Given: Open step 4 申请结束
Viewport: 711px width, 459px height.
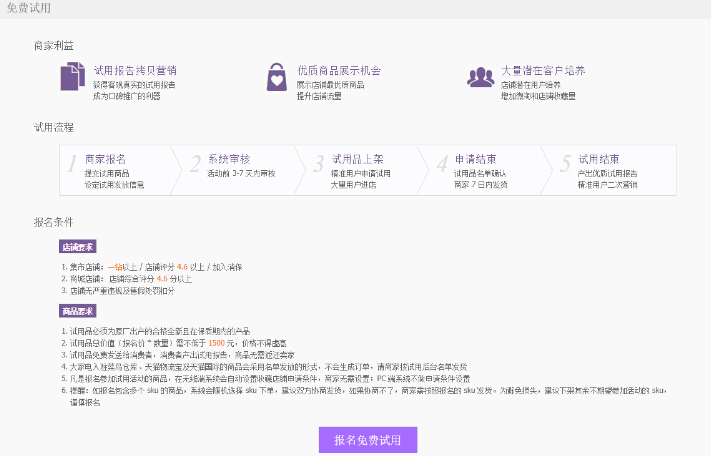Looking at the screenshot, I should 475,159.
